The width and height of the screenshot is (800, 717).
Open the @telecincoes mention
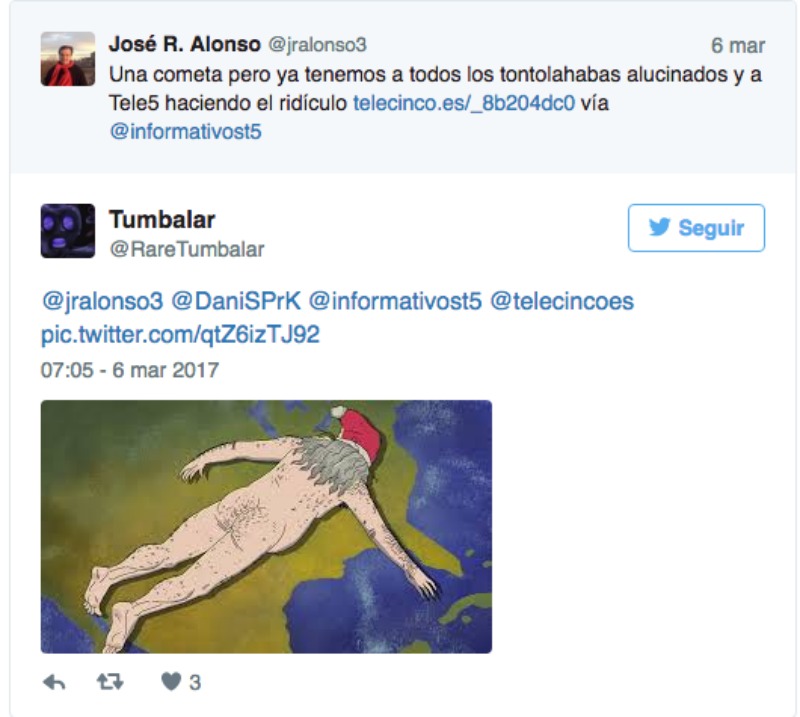pos(562,301)
